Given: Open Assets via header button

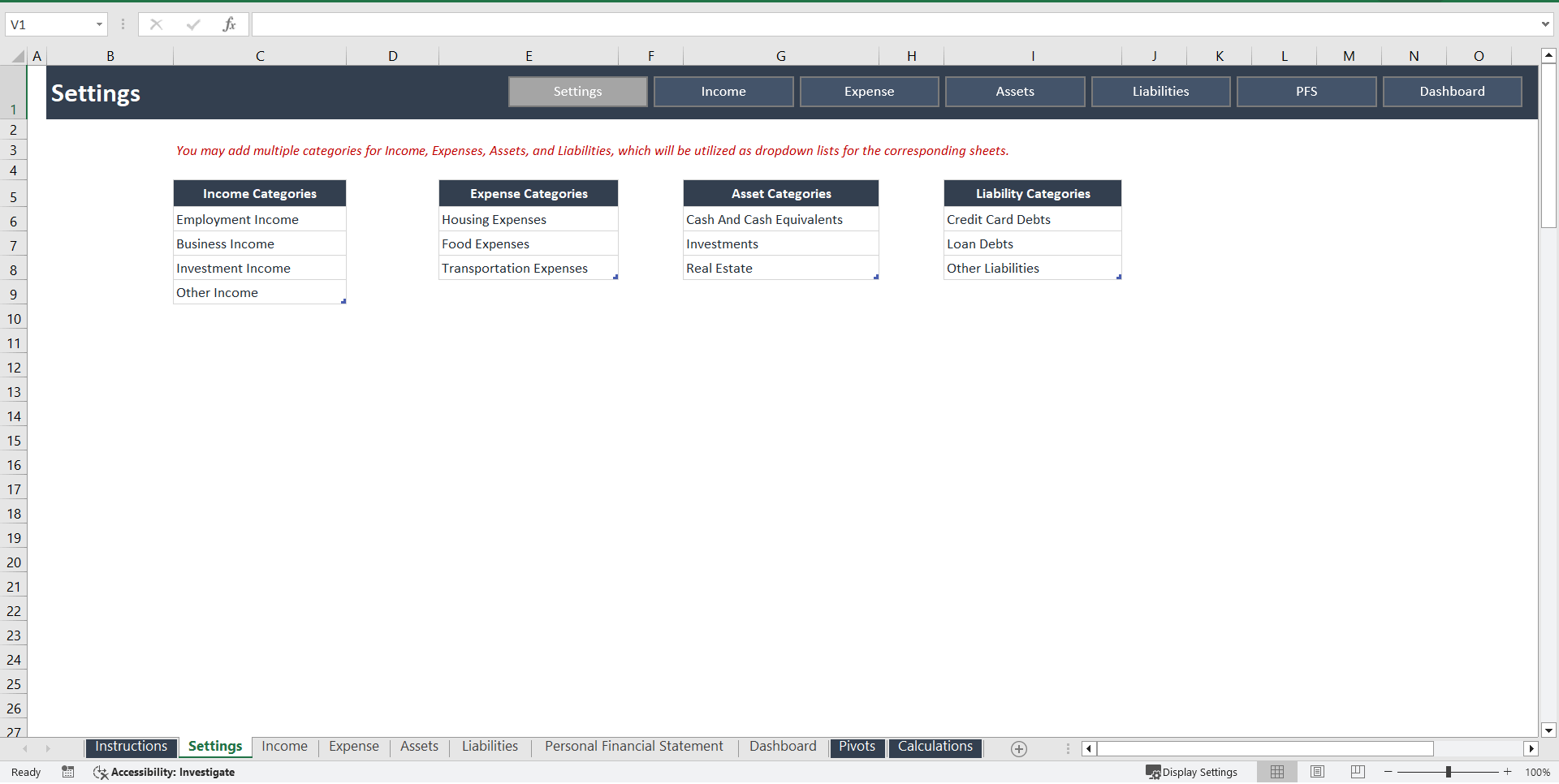Looking at the screenshot, I should click(1015, 92).
